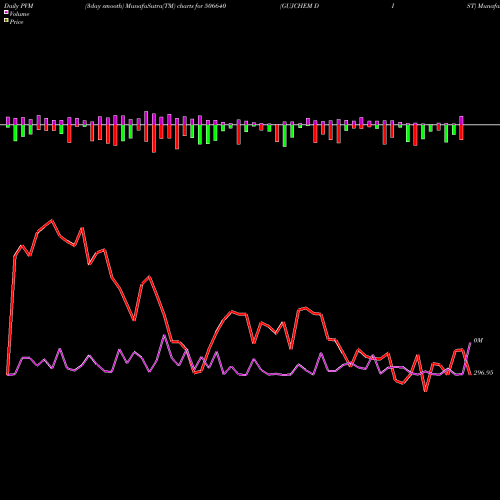Click the 296.95 price value label

483,373
